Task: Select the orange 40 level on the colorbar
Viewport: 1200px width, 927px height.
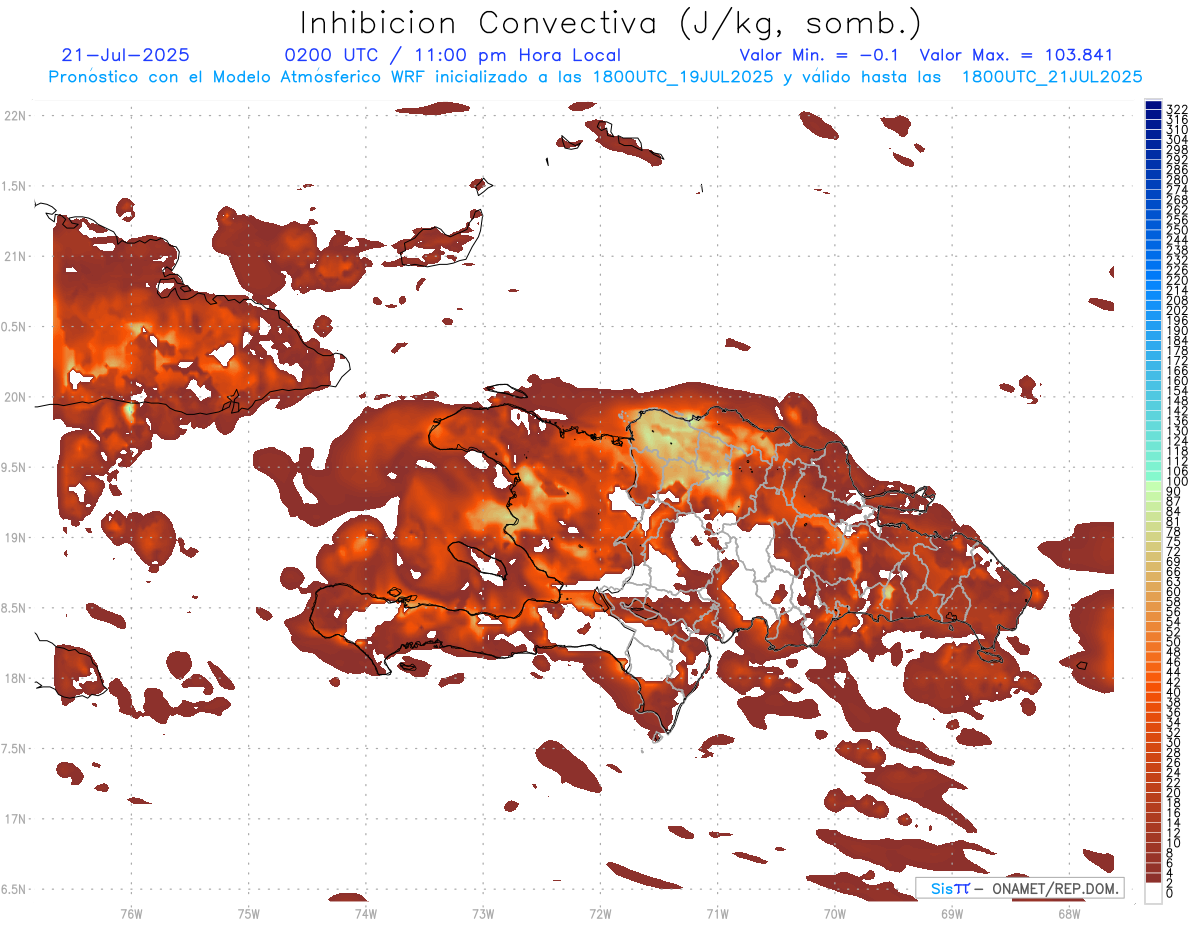Action: (x=1153, y=692)
